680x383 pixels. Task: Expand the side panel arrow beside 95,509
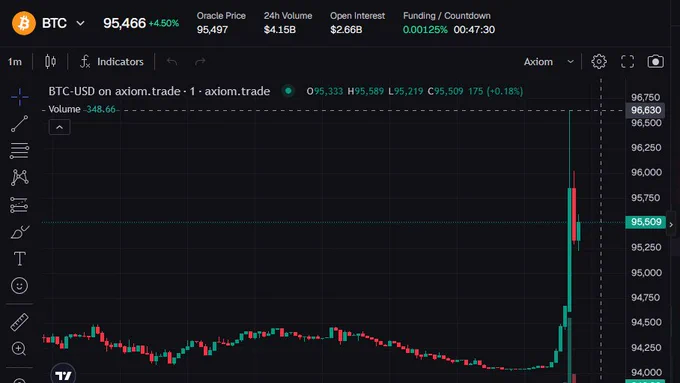tap(671, 224)
